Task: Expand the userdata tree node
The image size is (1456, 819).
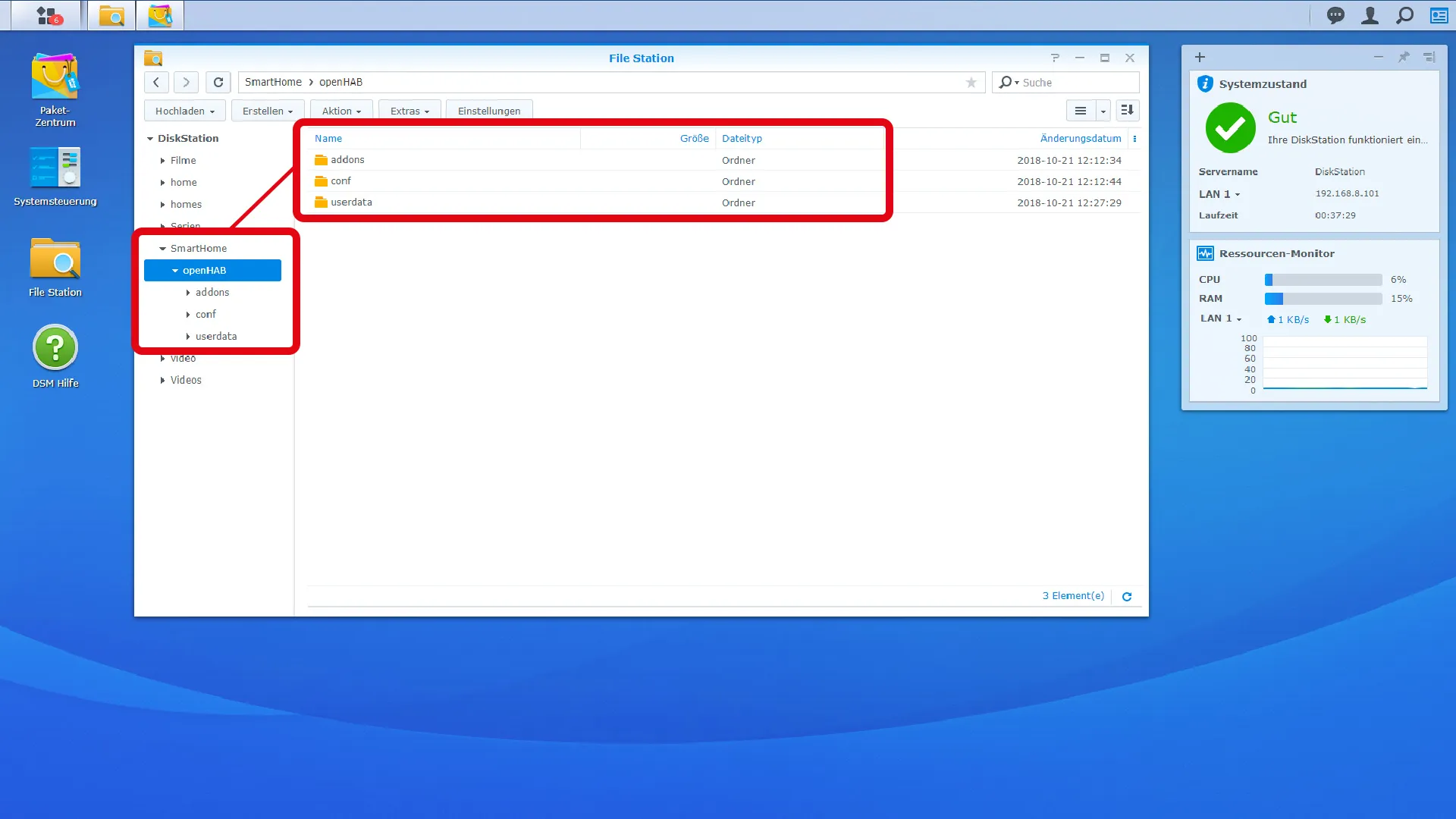Action: click(188, 337)
